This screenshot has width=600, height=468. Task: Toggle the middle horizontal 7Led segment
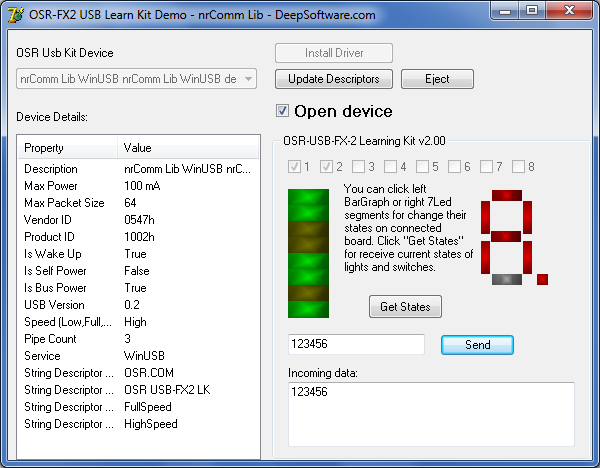[506, 236]
